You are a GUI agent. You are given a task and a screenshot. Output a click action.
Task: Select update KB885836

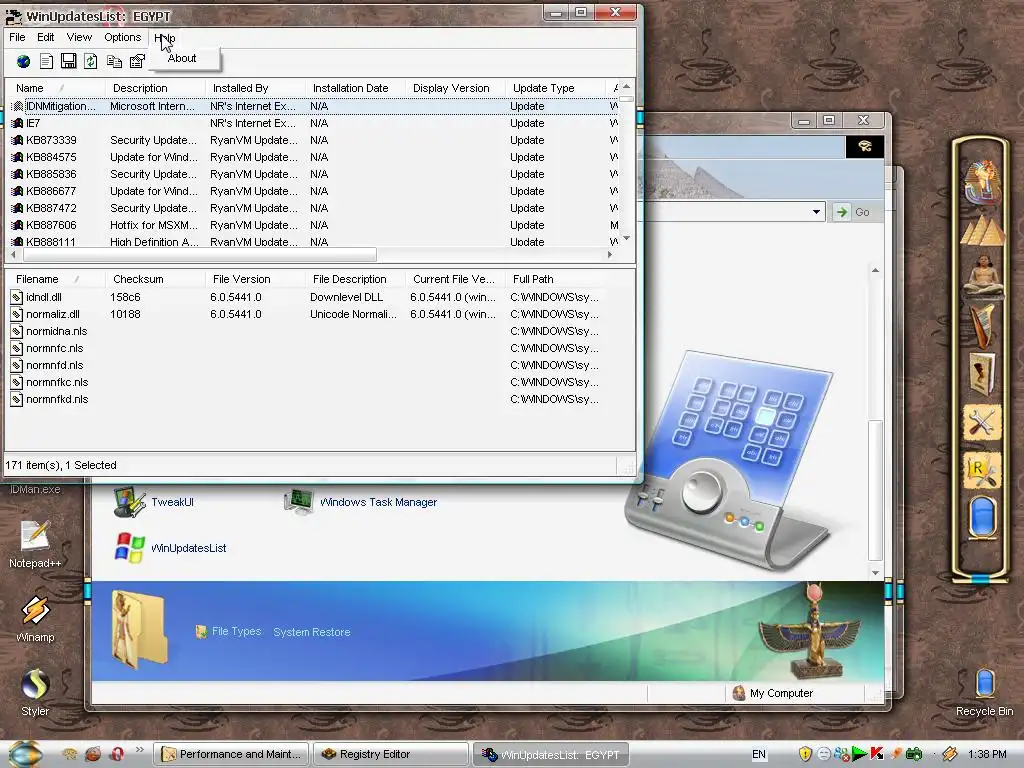(312, 174)
